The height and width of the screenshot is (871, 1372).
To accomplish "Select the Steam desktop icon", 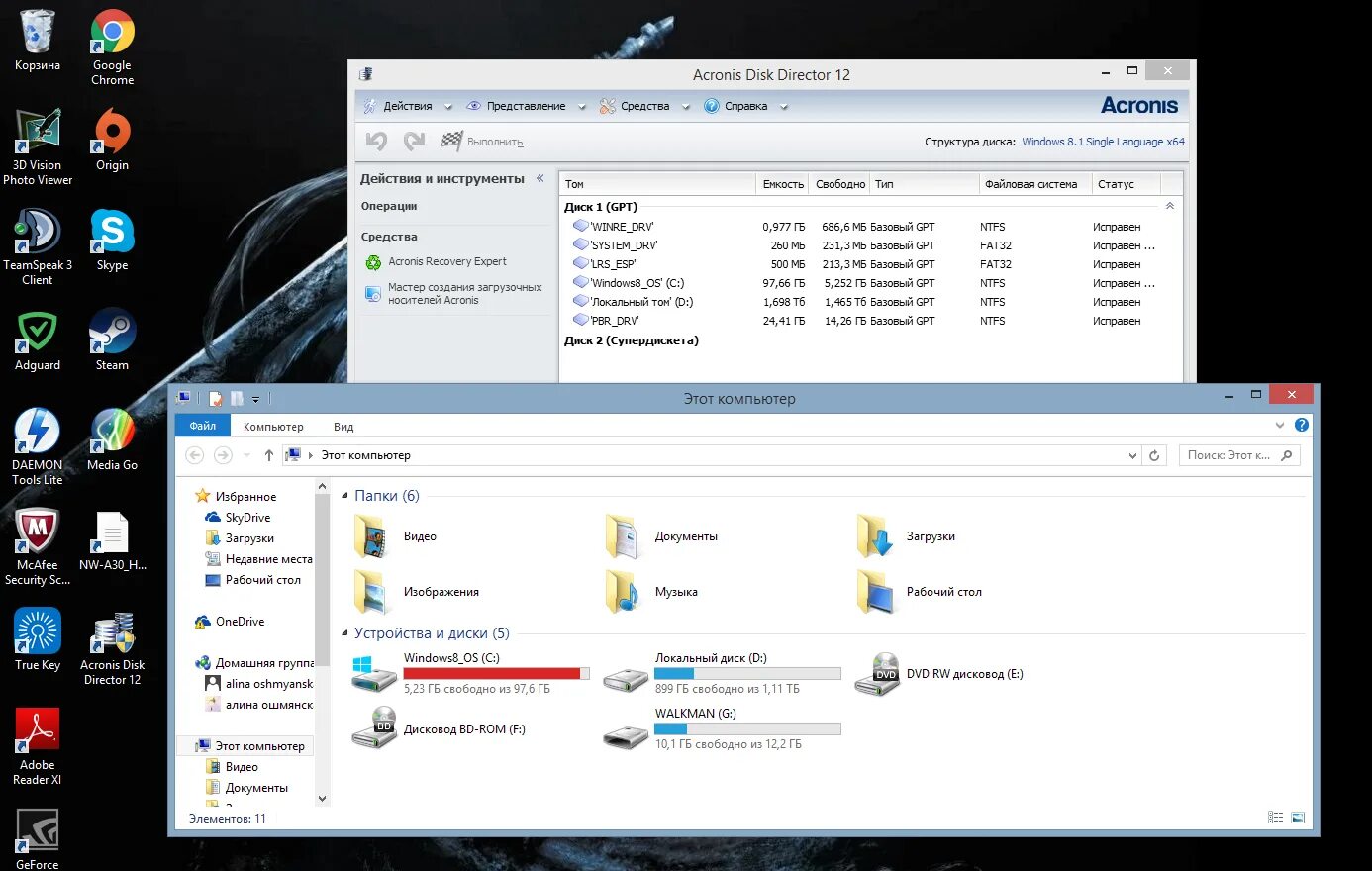I will point(112,339).
